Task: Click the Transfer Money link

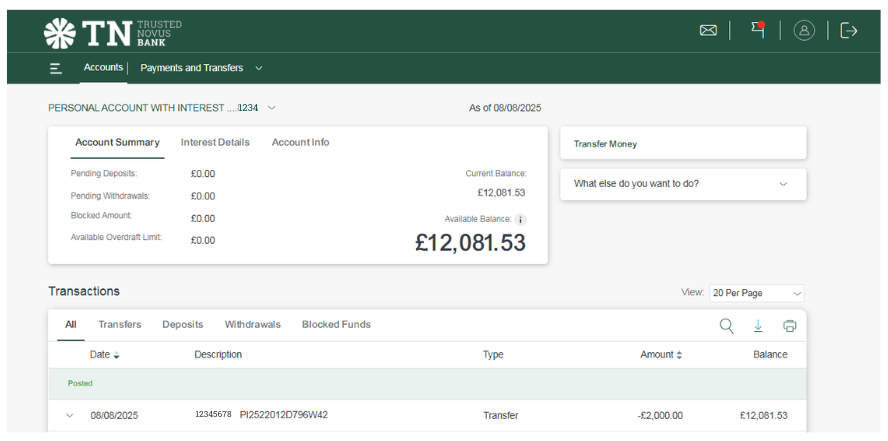Action: tap(605, 144)
